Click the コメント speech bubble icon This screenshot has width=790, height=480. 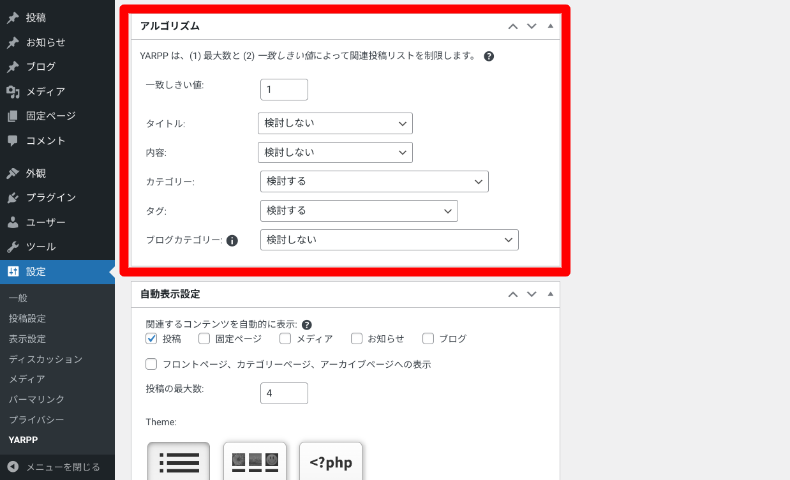pyautogui.click(x=13, y=141)
